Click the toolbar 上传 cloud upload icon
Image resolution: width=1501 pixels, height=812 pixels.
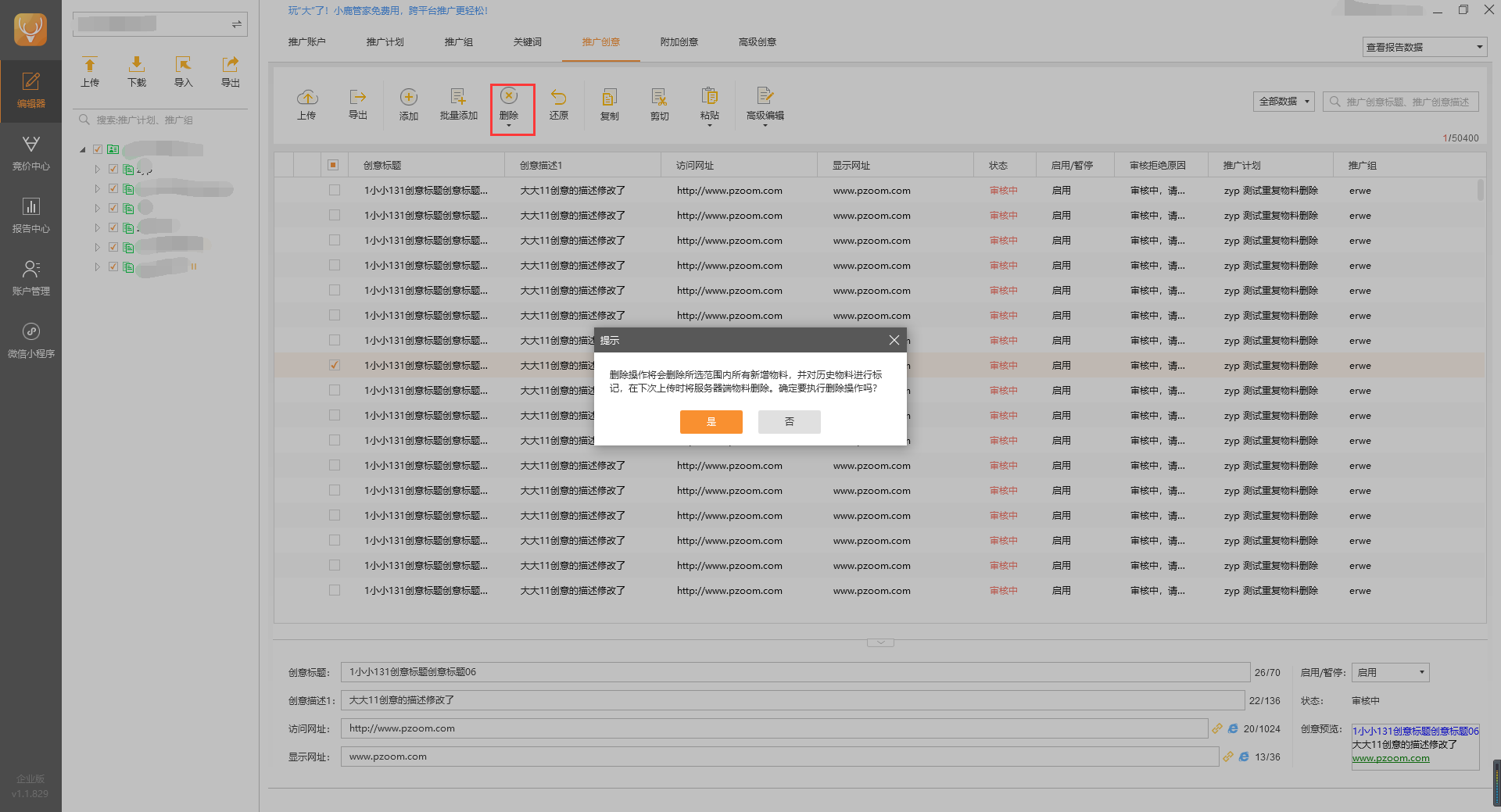(307, 97)
